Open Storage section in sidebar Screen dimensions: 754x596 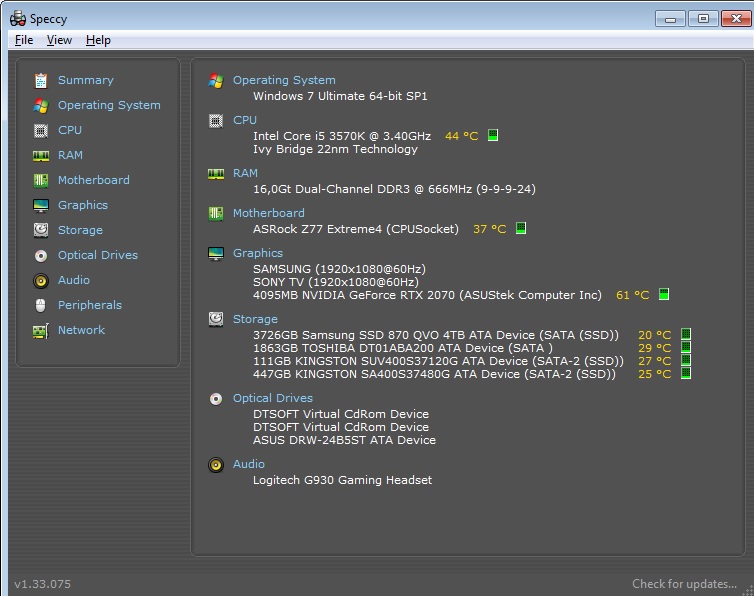coord(80,230)
